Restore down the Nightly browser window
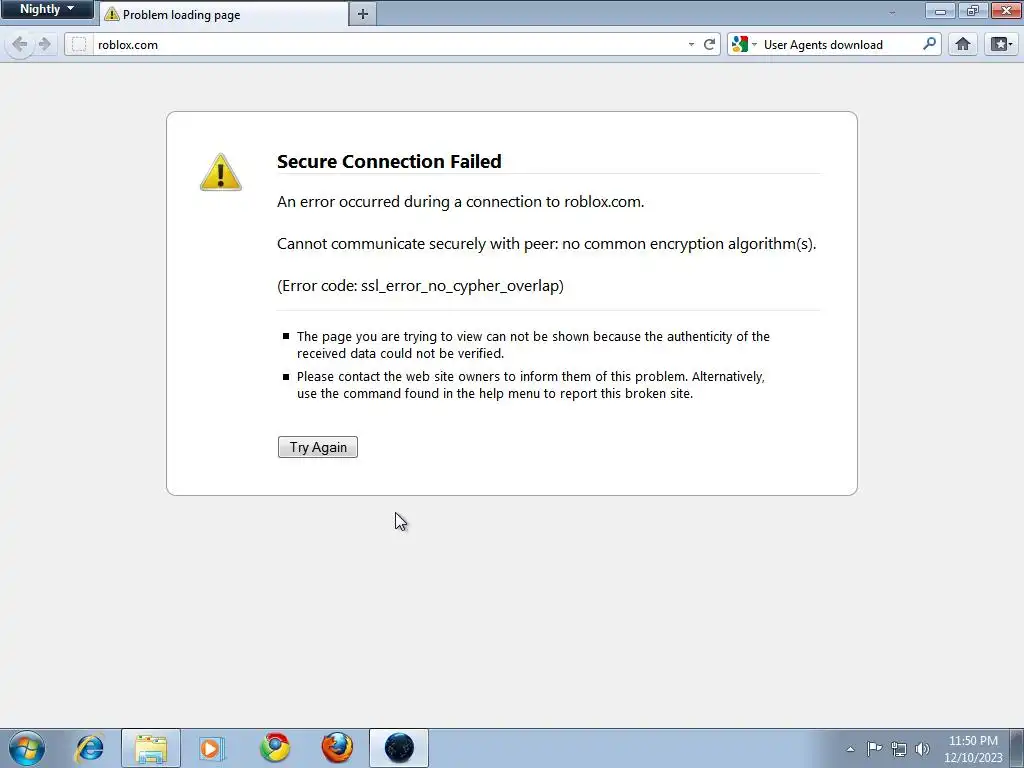 [973, 10]
